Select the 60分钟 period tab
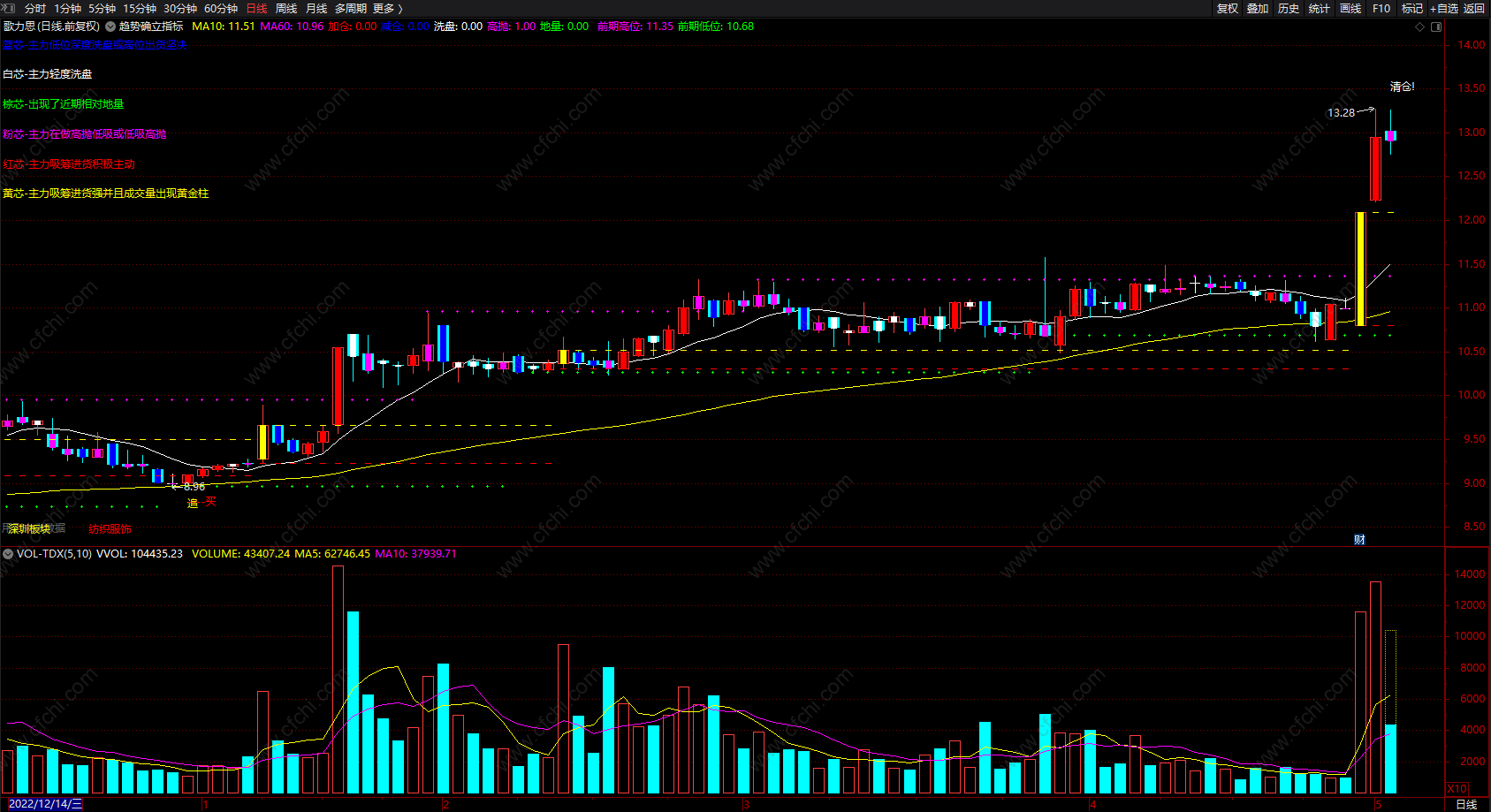This screenshot has height=812, width=1491. [221, 8]
